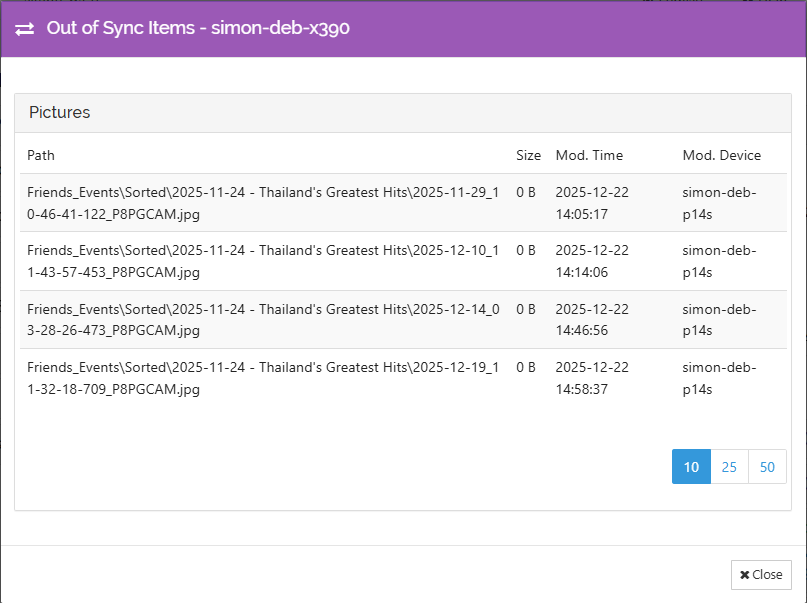Click the Size column header
Viewport: 807px width, 603px height.
point(528,155)
